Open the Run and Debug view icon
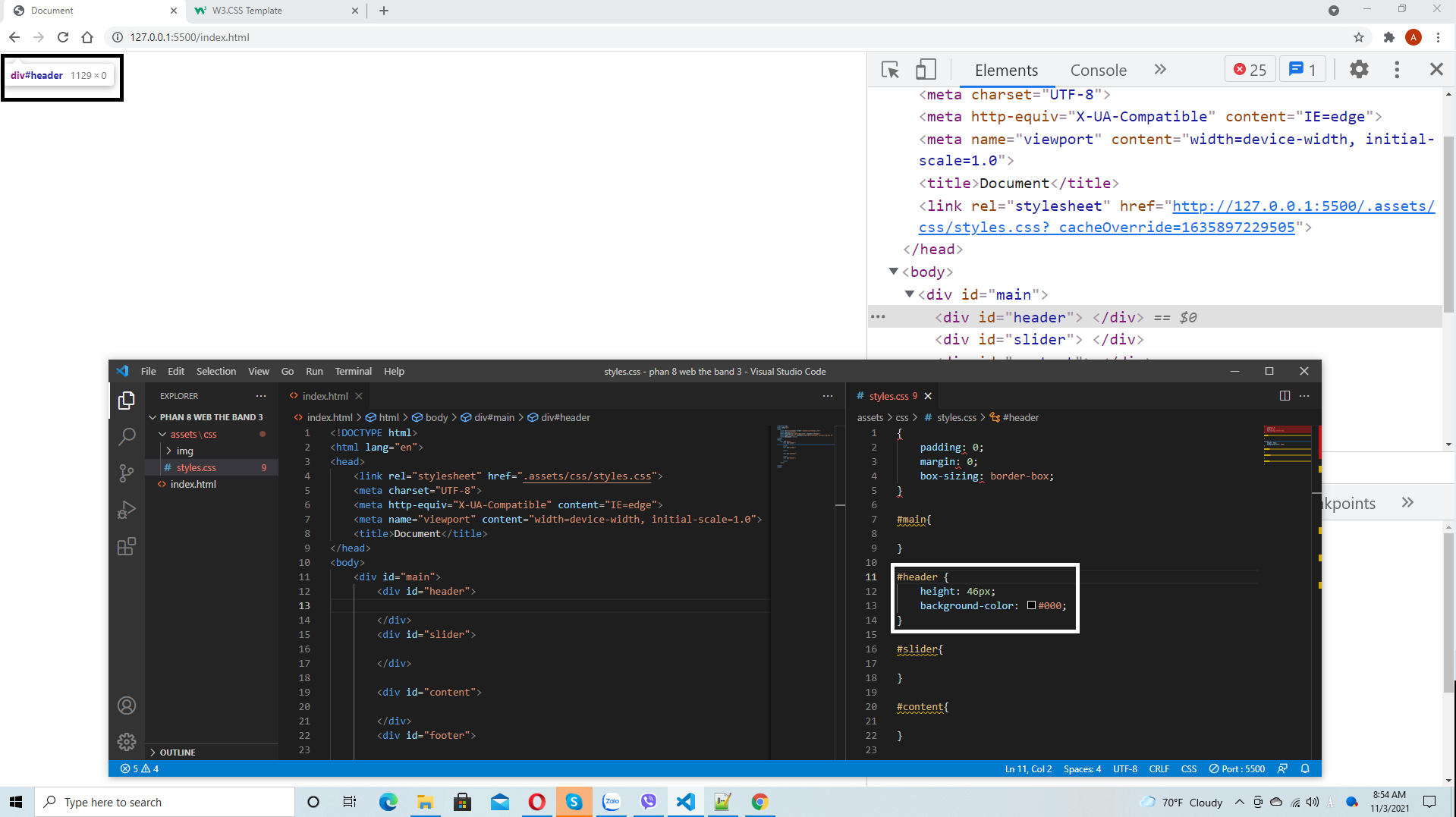Screen dimensions: 1456x817 point(127,510)
